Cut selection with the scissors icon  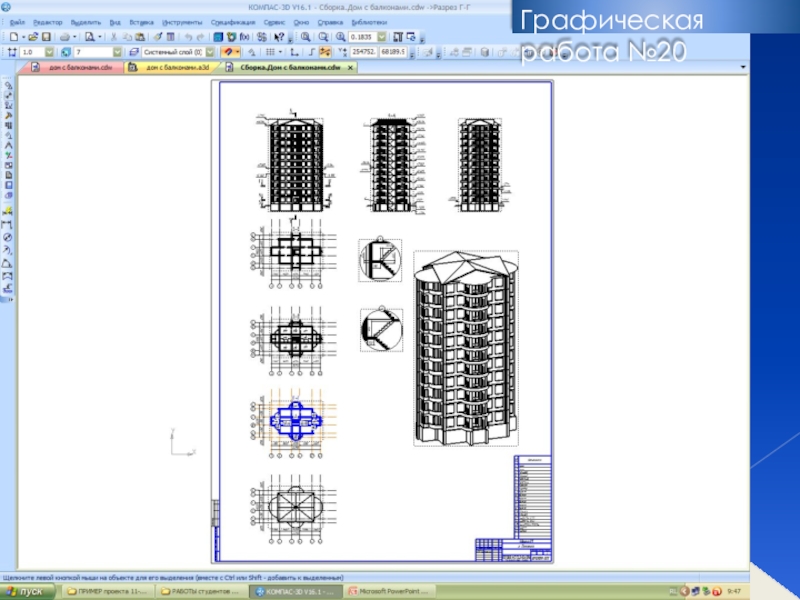113,37
